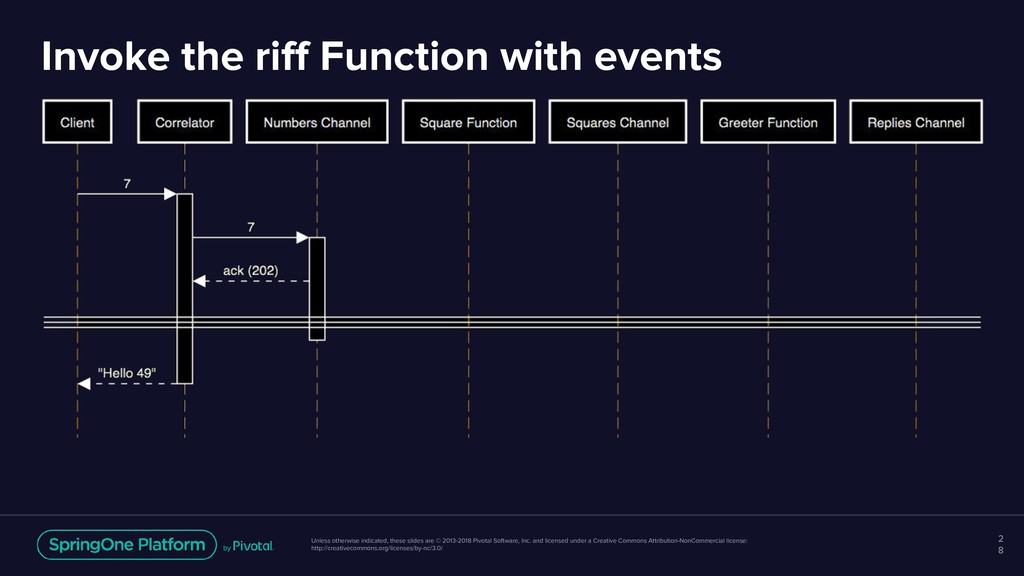Click the Correlator activation bar

185,289
